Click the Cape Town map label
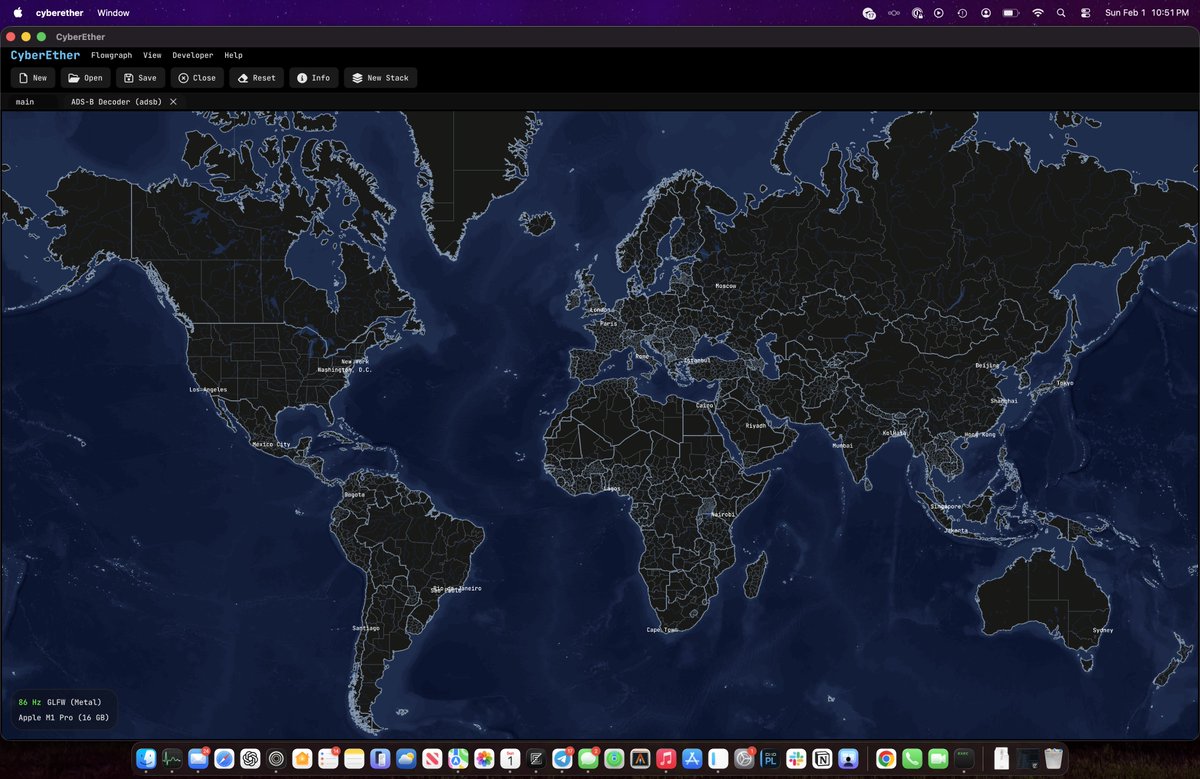The image size is (1200, 779). [662, 630]
